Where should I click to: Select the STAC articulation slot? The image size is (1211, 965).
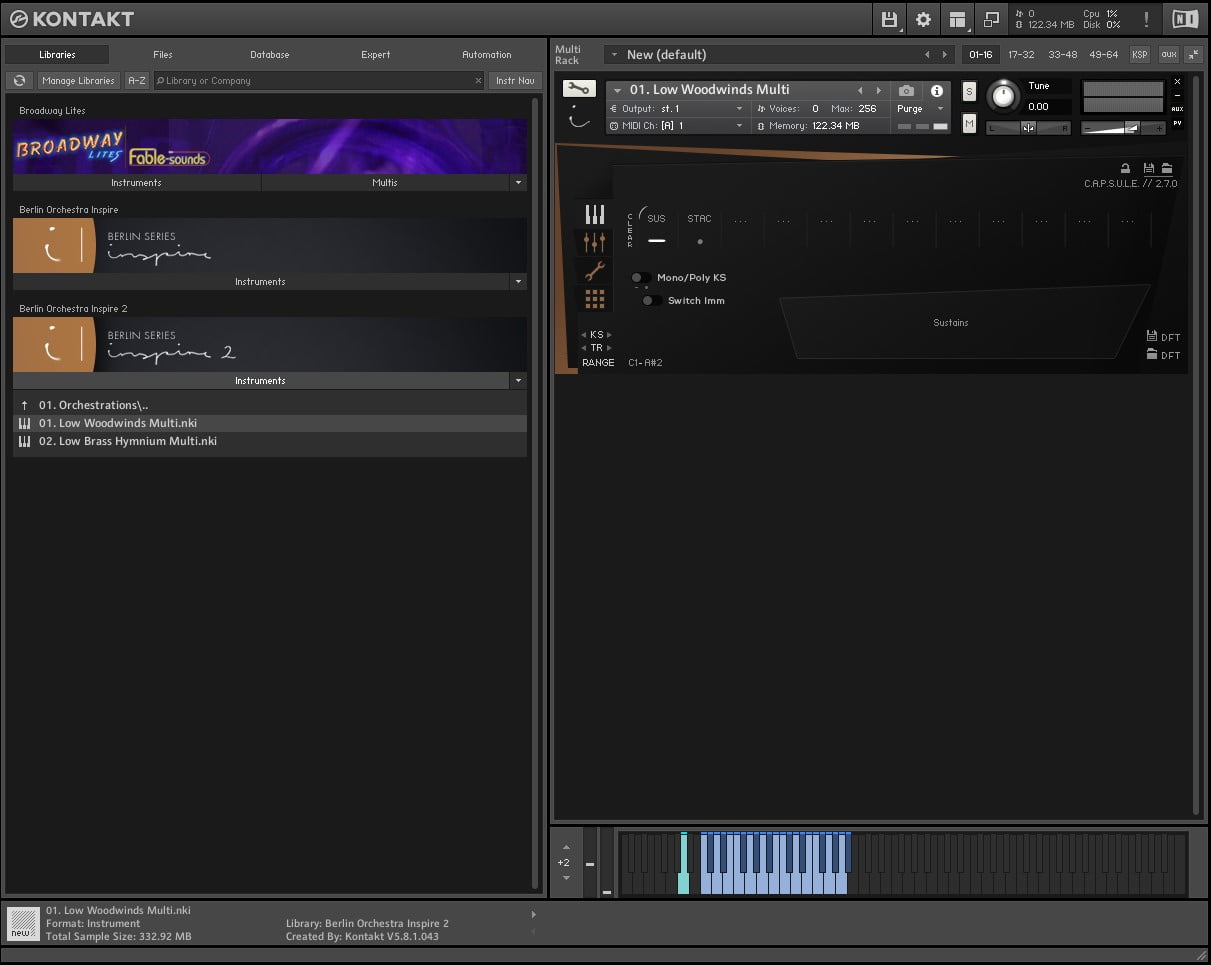point(699,230)
